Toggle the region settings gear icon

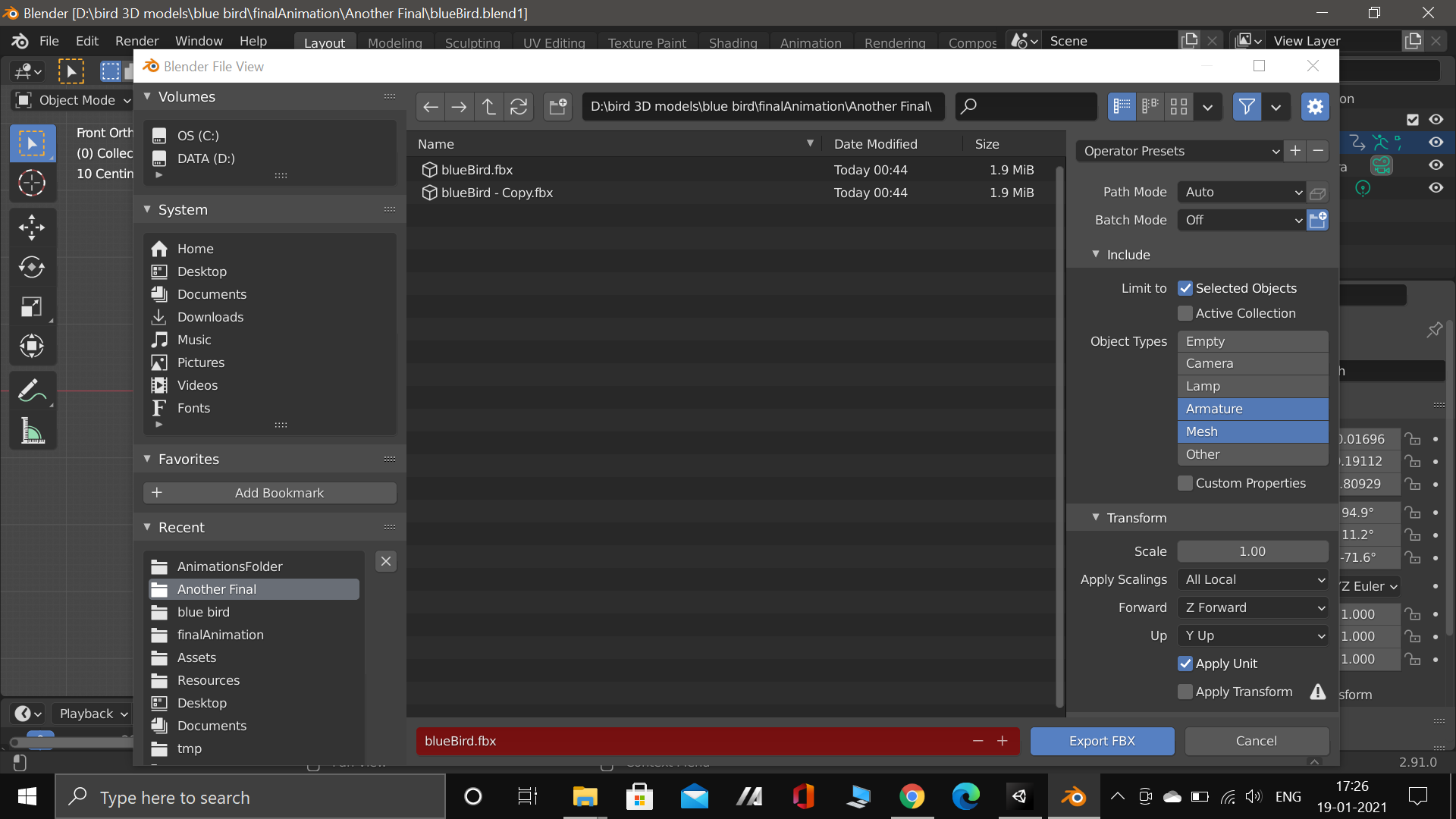tap(1315, 107)
